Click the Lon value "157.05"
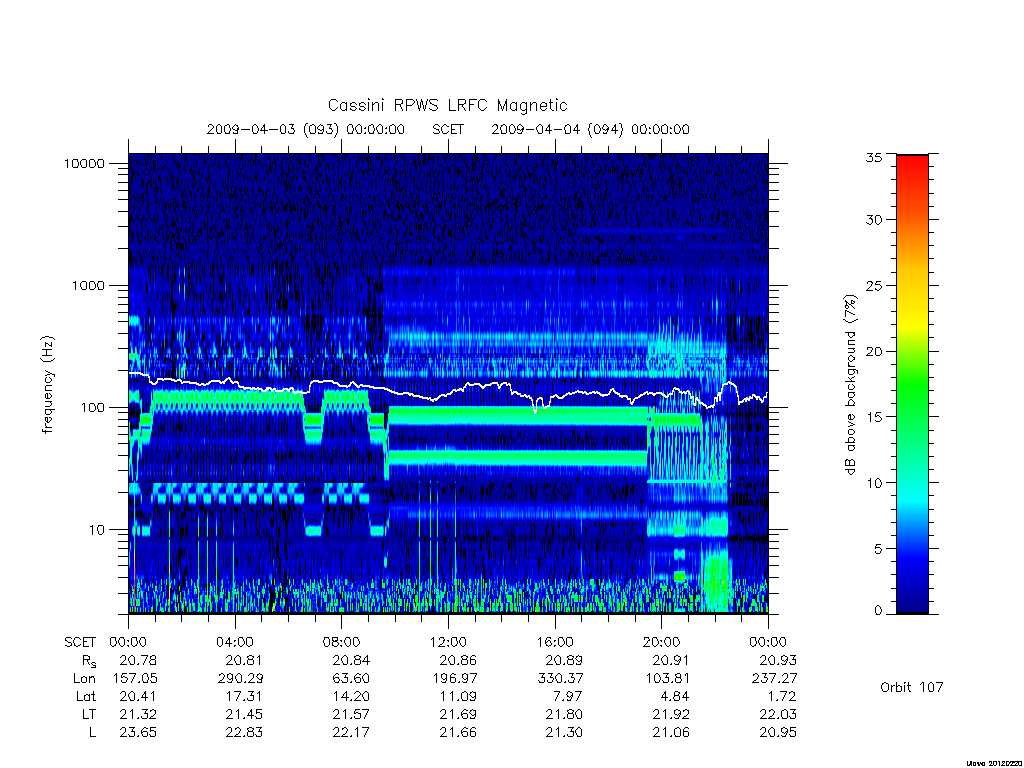This screenshot has width=1024, height=768. 135,679
